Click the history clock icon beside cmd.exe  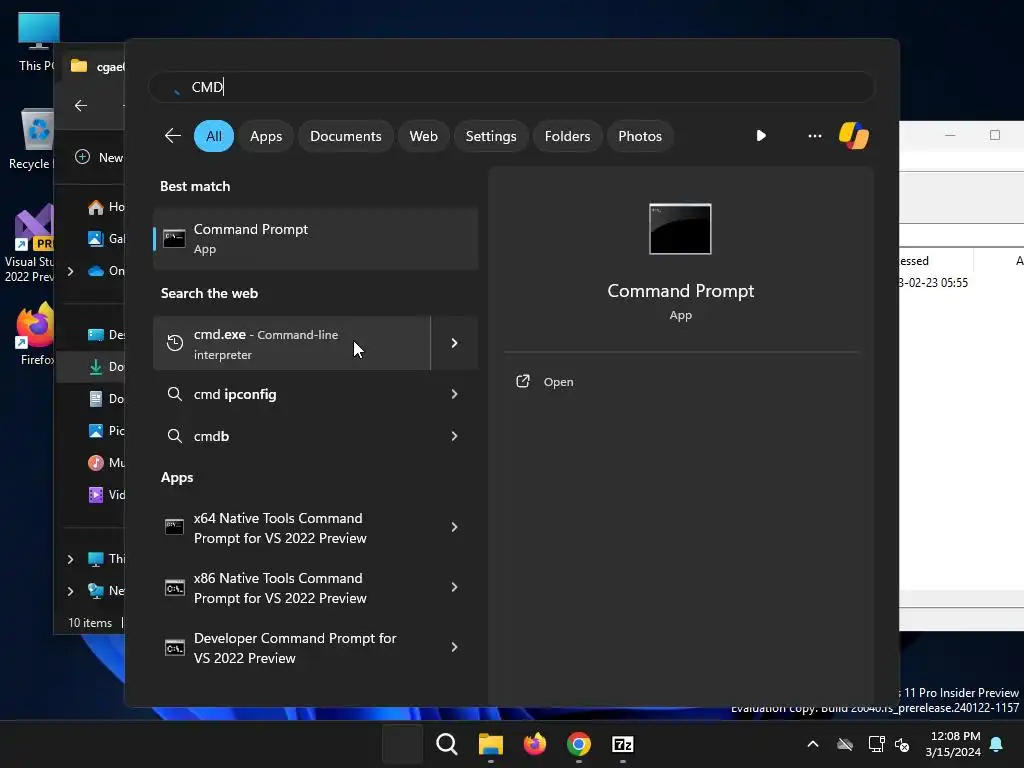(x=174, y=343)
